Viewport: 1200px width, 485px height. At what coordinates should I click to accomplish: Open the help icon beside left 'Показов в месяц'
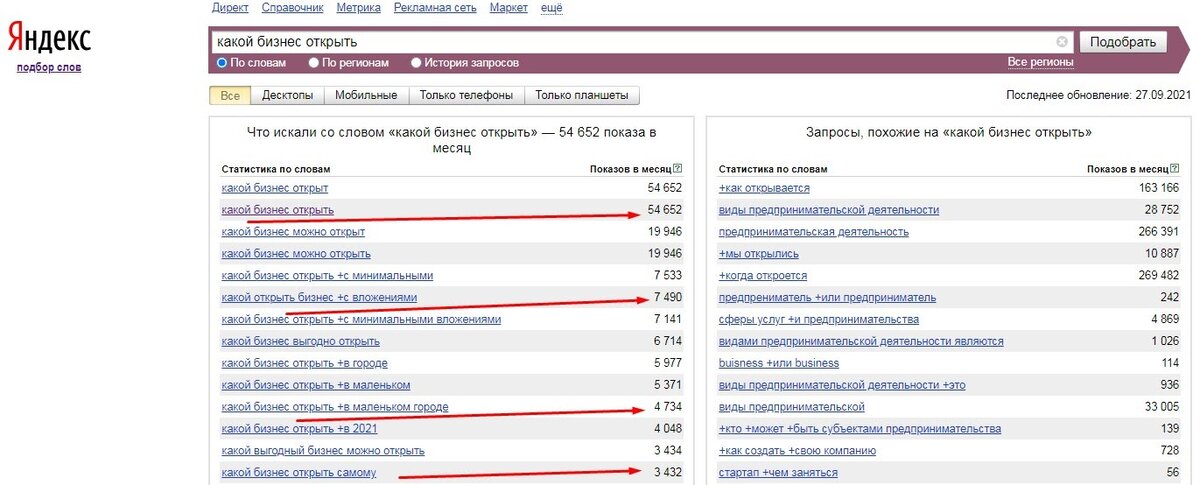point(678,169)
